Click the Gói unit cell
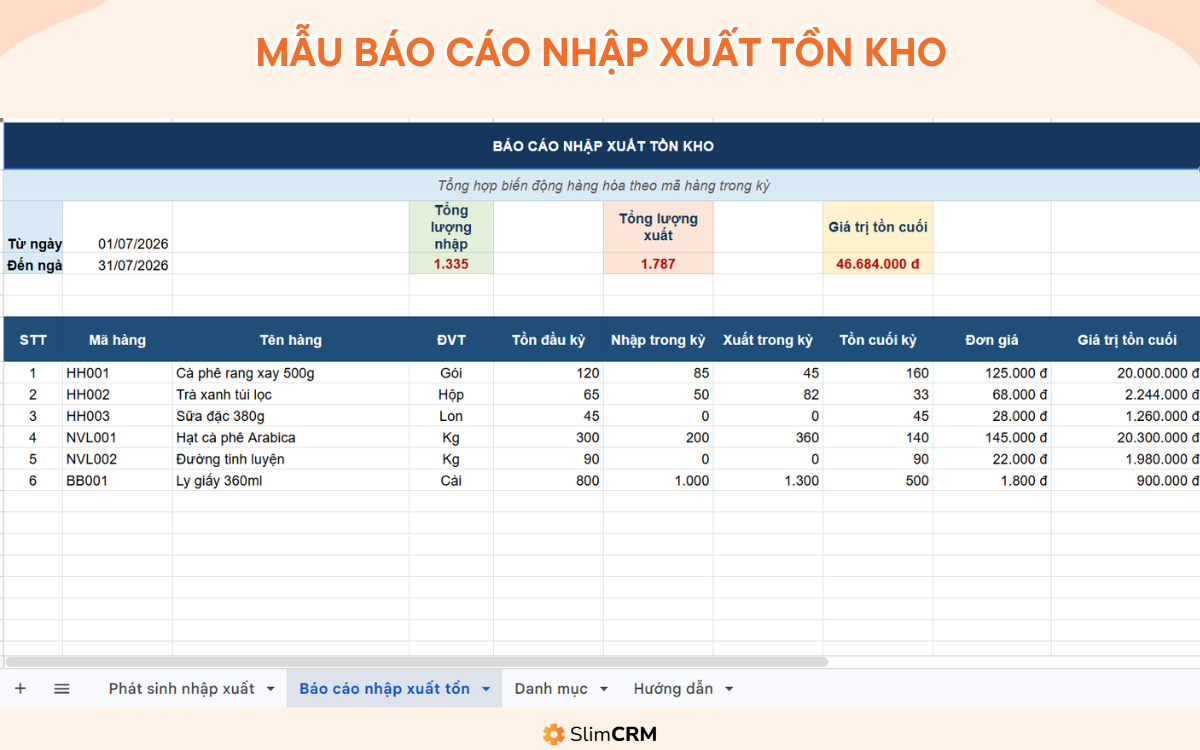This screenshot has width=1200, height=750. 451,373
